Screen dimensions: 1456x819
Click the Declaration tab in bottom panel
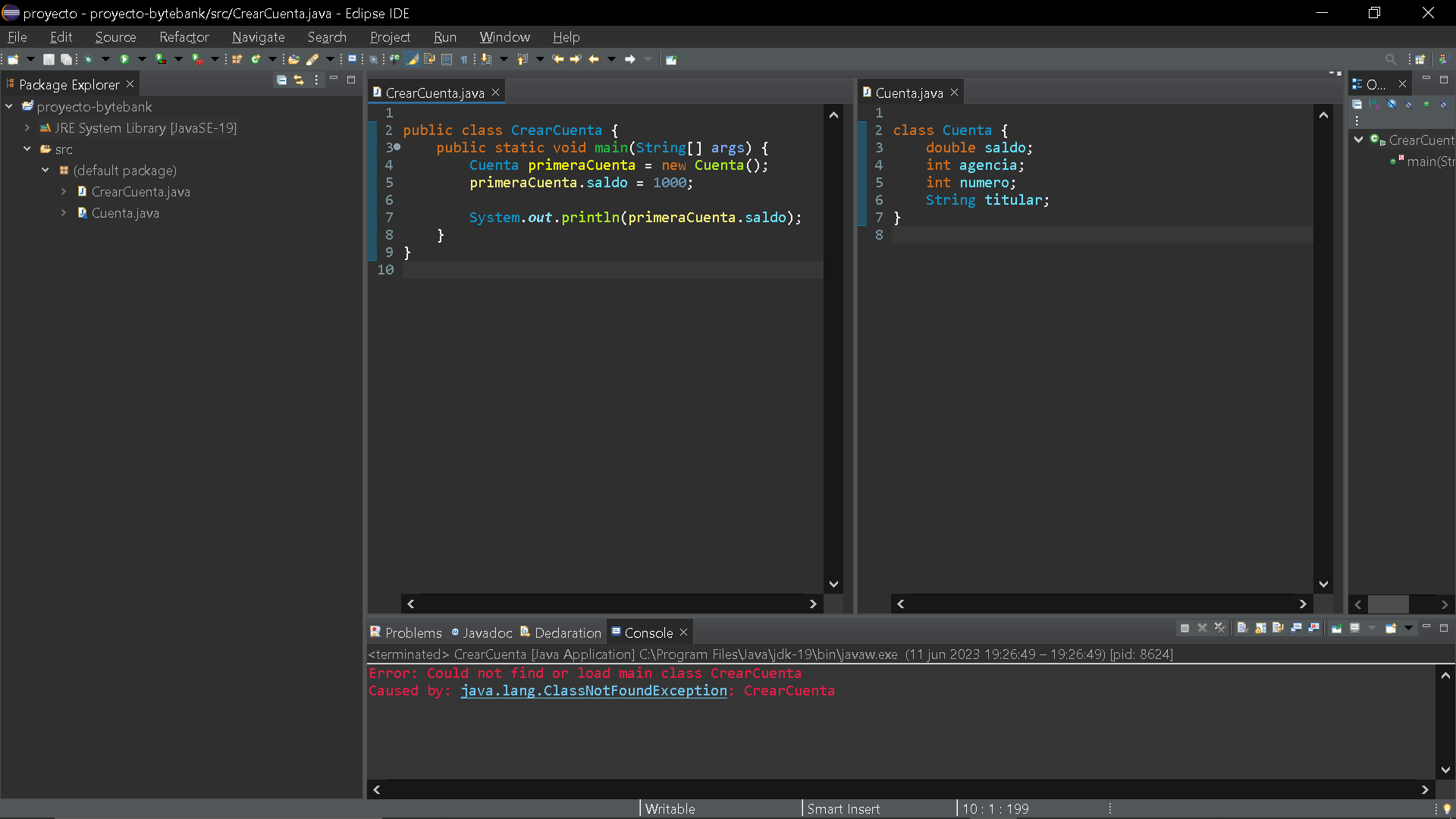tap(567, 632)
